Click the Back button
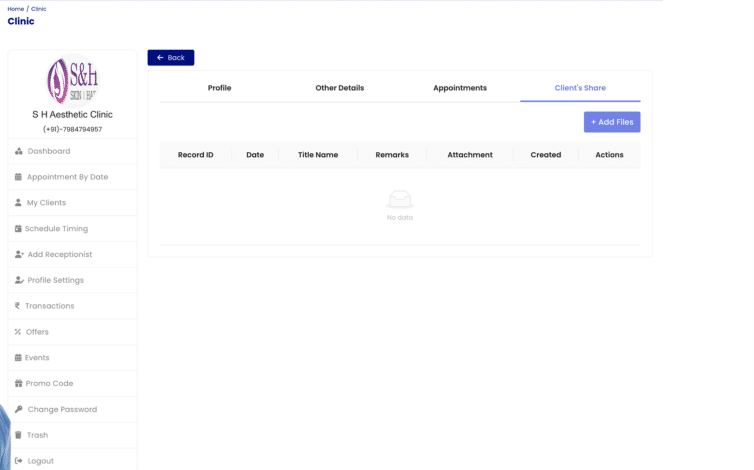Screen dimensions: 754x470 171,58
